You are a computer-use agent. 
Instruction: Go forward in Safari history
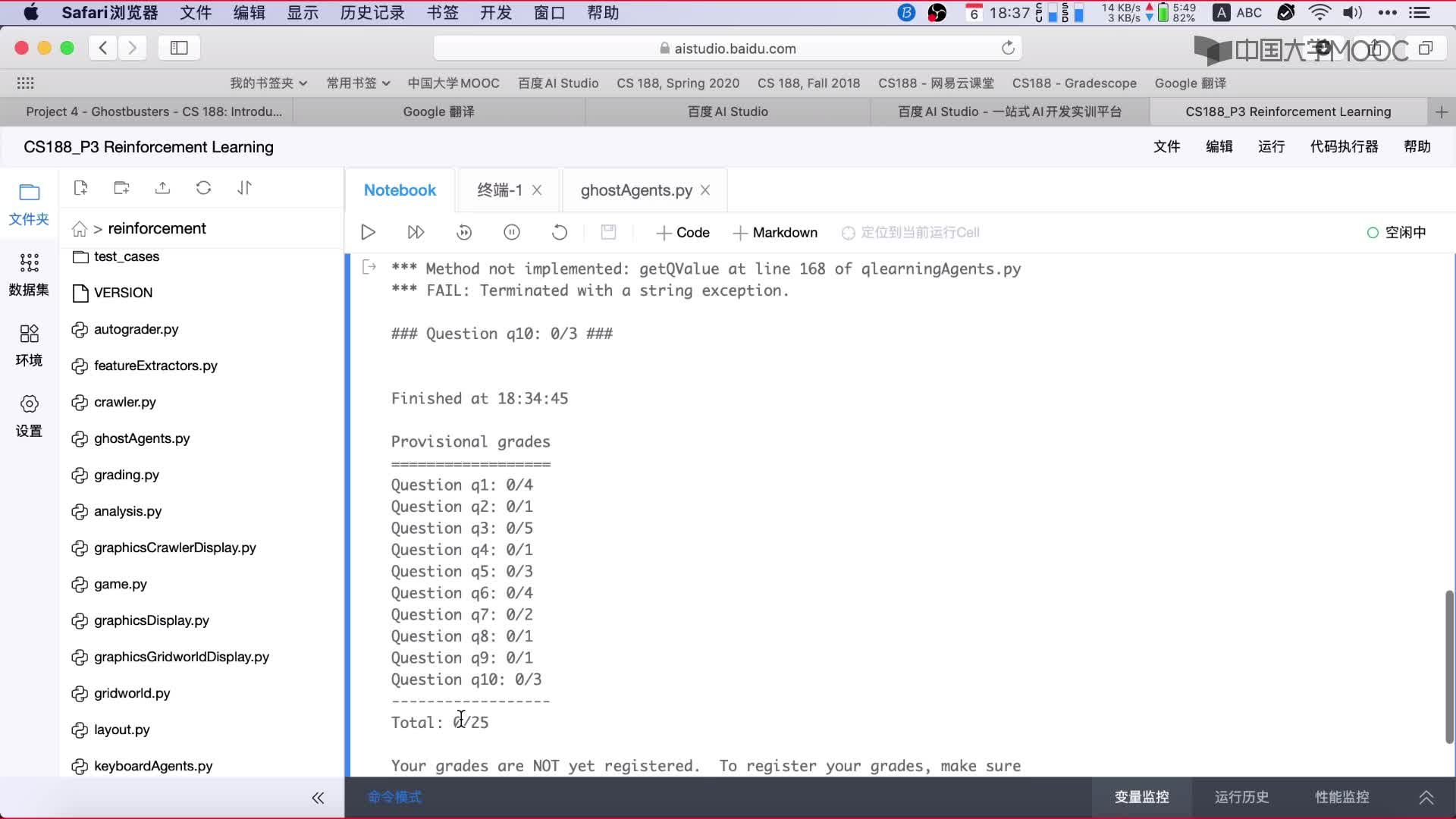[132, 48]
